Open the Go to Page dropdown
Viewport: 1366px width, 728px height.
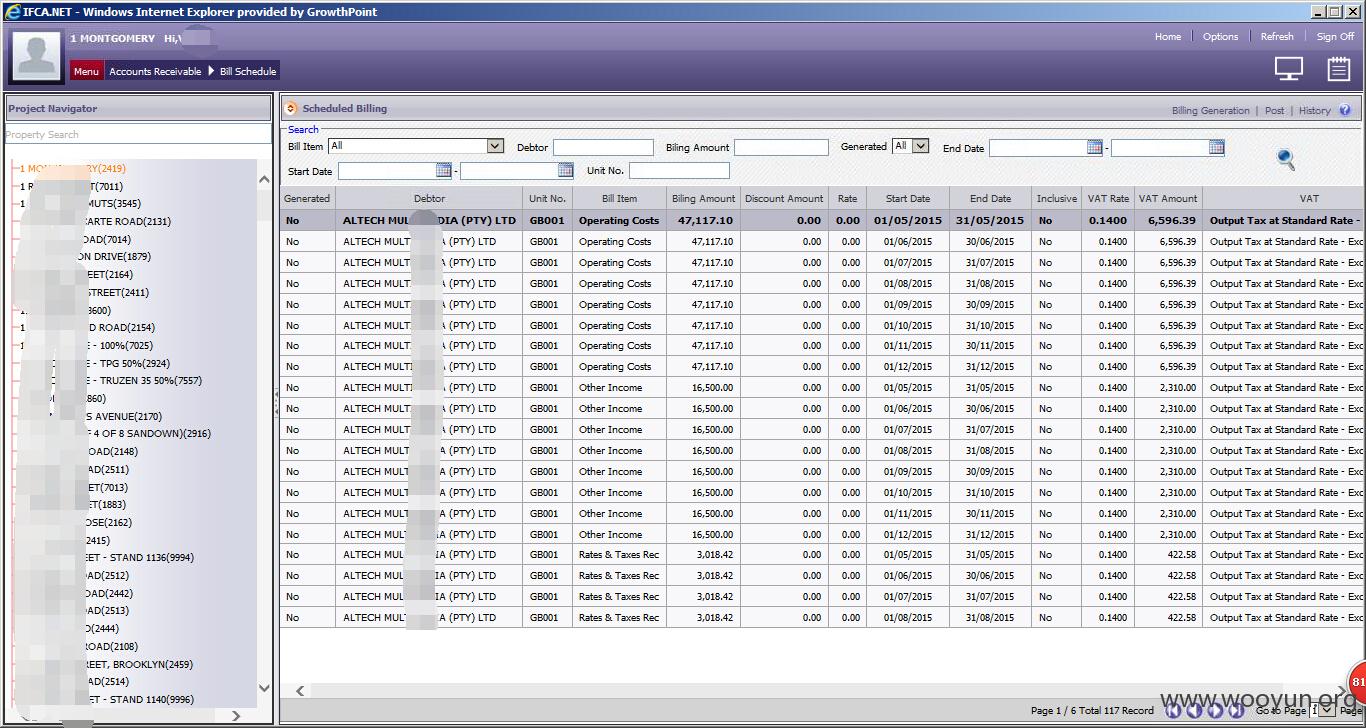(x=1327, y=710)
